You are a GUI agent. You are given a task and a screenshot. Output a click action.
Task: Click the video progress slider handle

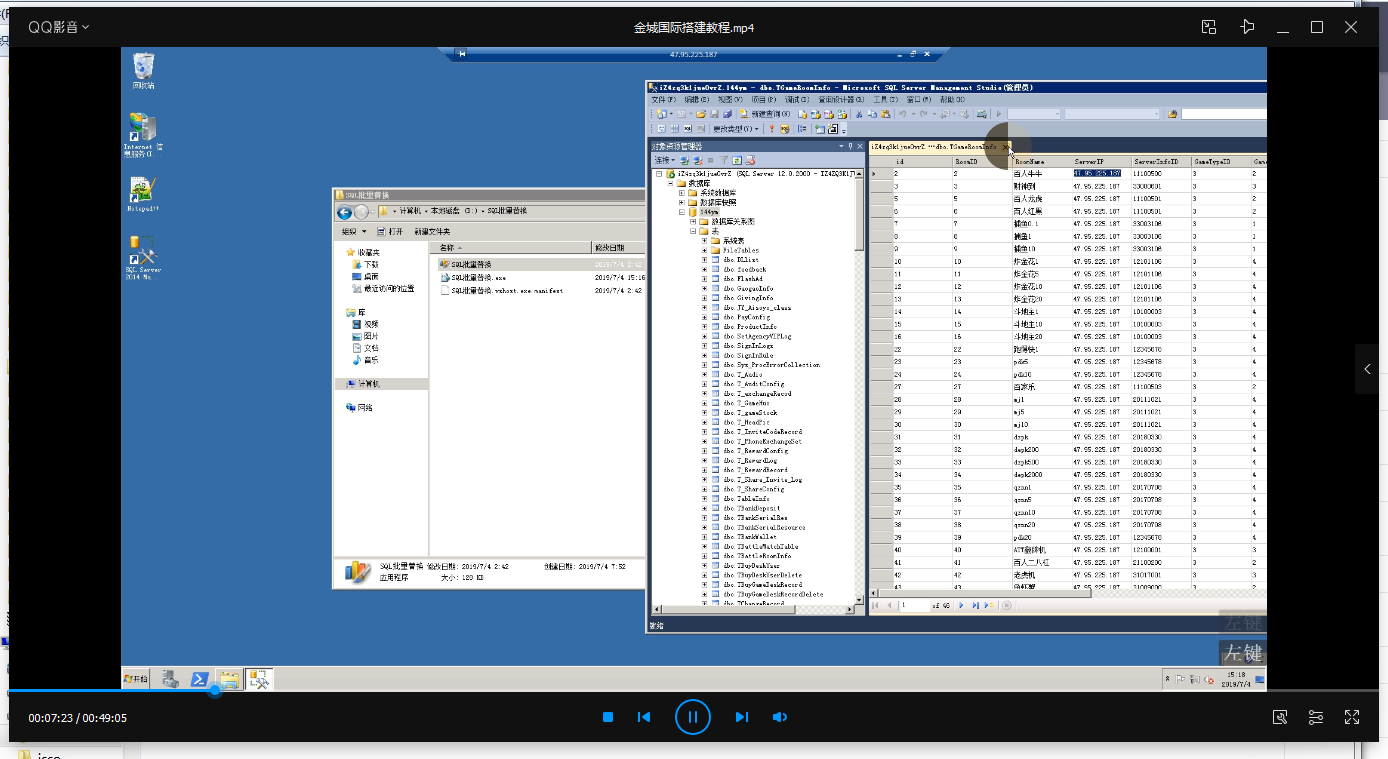[x=214, y=691]
